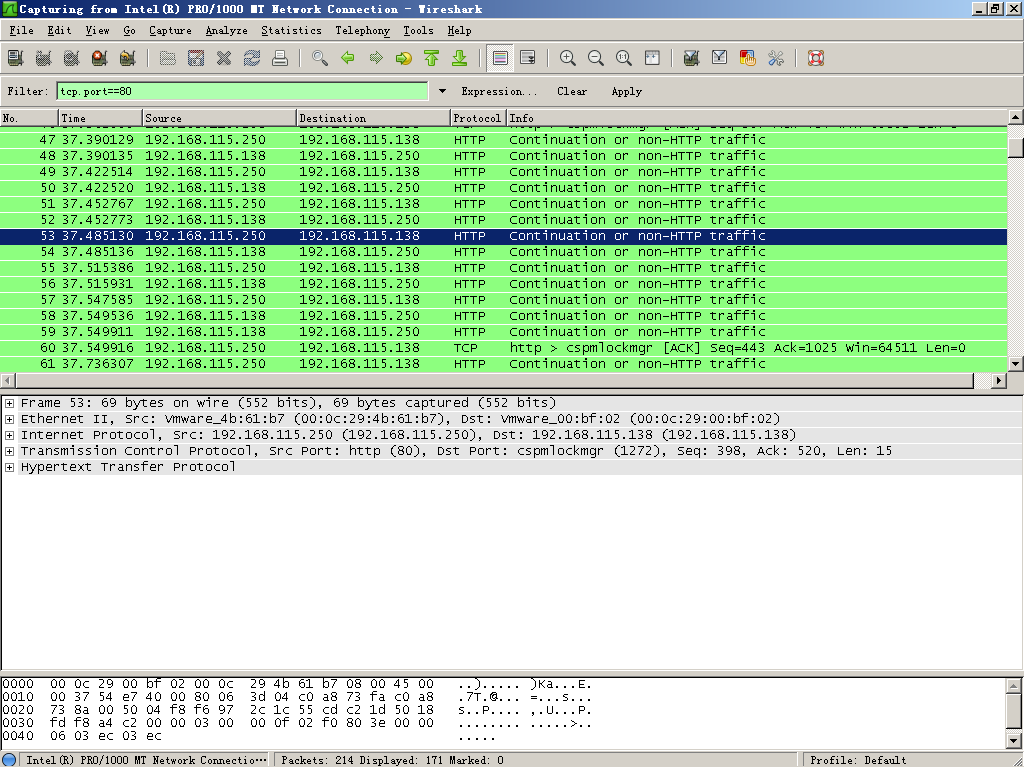This screenshot has height=768, width=1024.
Task: Edit coloring rules icon
Action: [748, 58]
